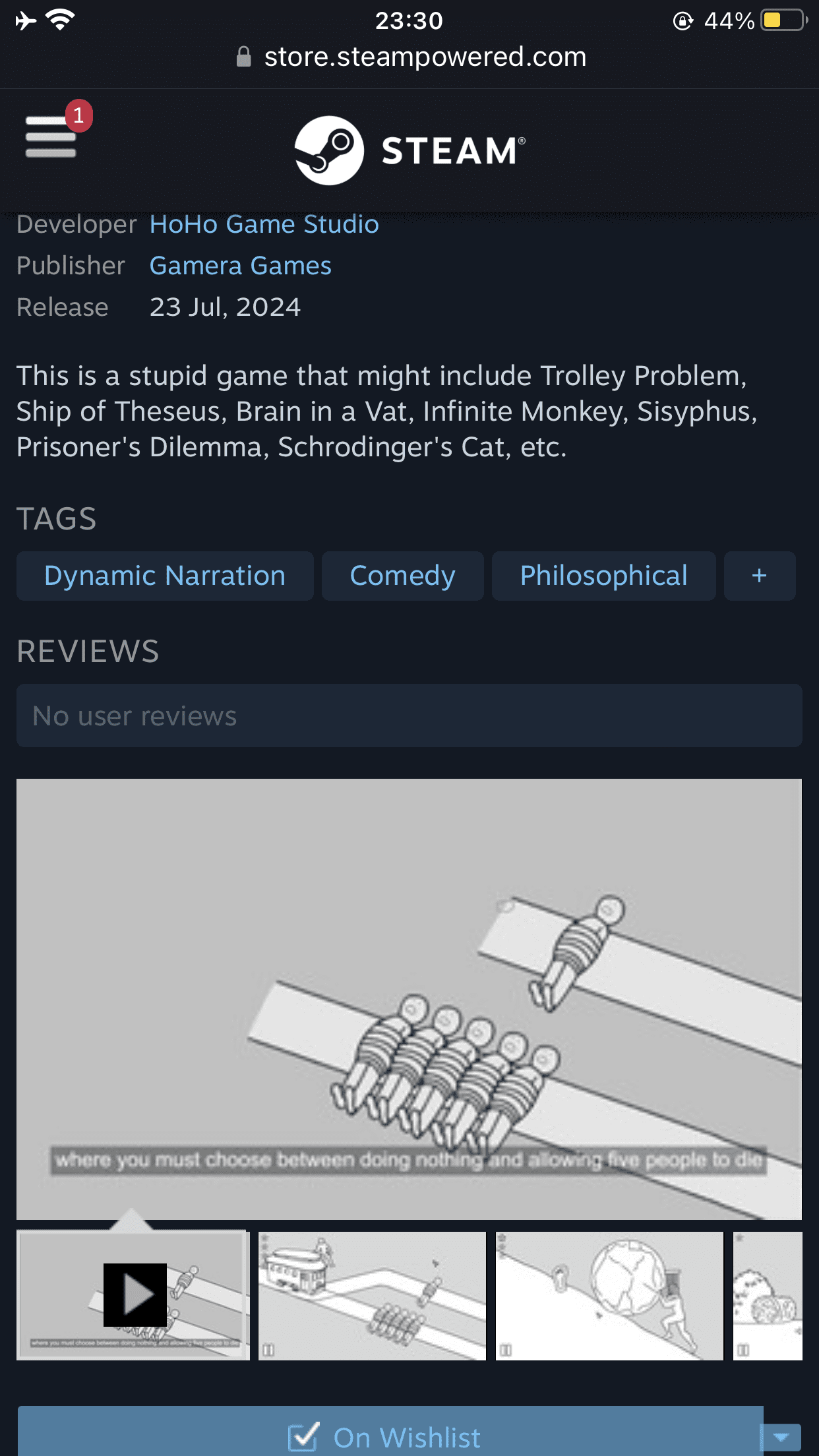Viewport: 819px width, 1456px height.
Task: Open the wishlist dropdown arrow
Action: click(782, 1436)
